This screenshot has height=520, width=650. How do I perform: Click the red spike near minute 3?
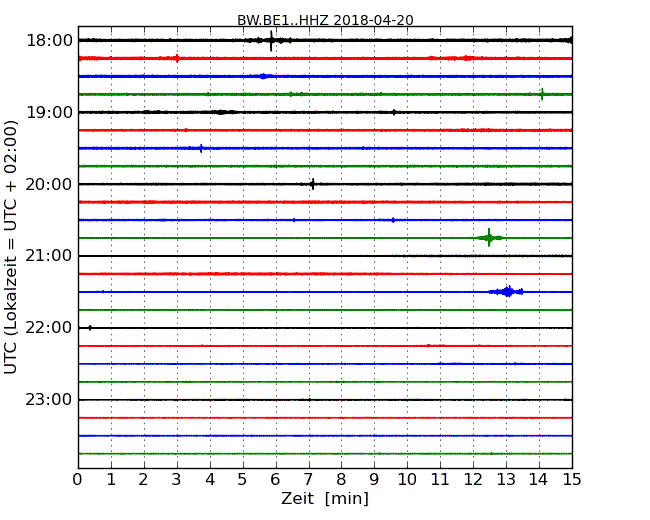point(177,58)
